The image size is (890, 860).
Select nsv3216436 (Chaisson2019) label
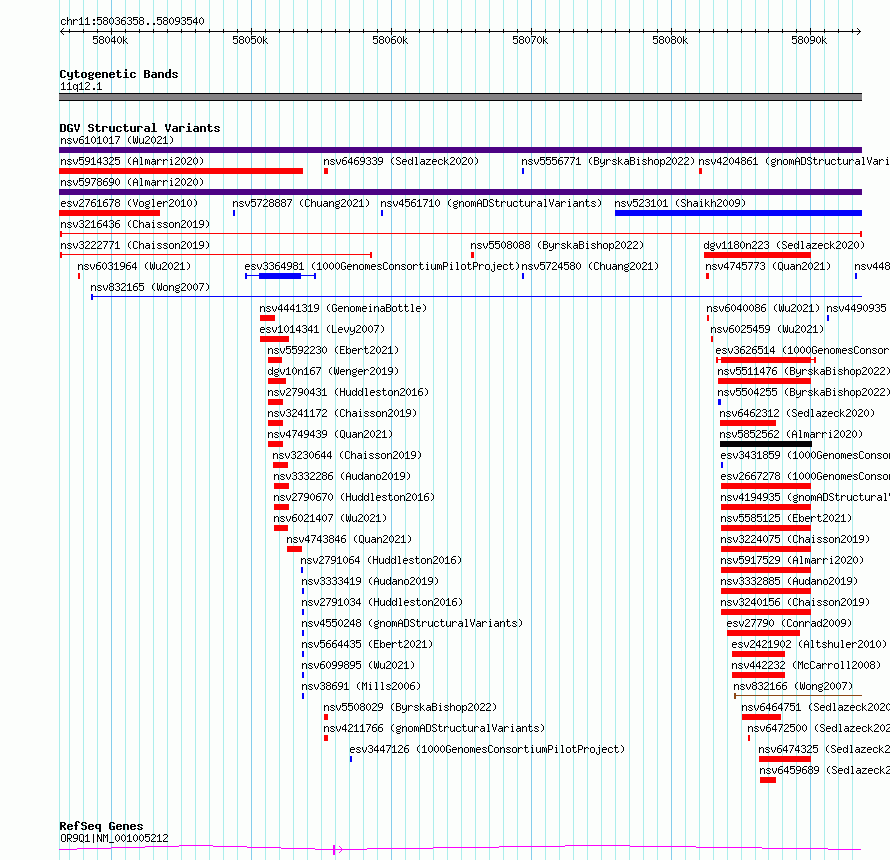[135, 224]
